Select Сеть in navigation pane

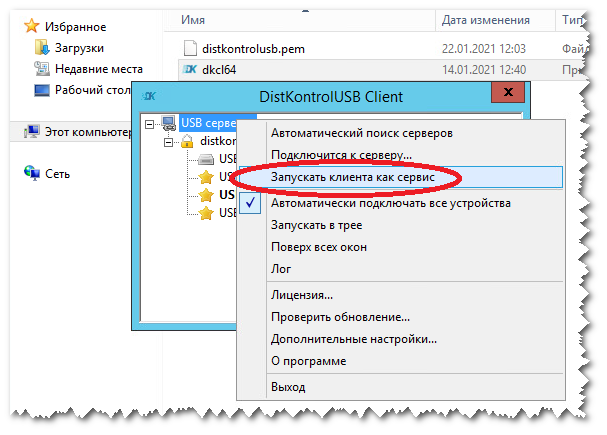(x=57, y=174)
